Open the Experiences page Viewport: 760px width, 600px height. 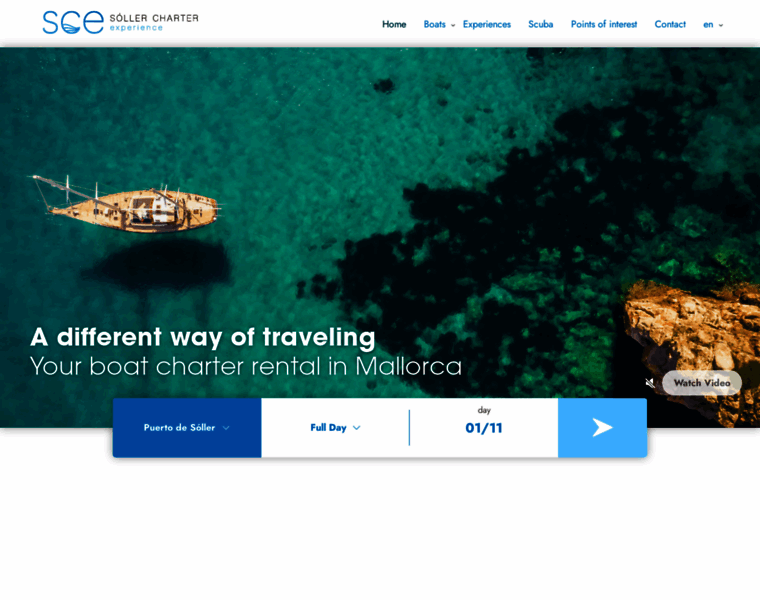pos(487,24)
